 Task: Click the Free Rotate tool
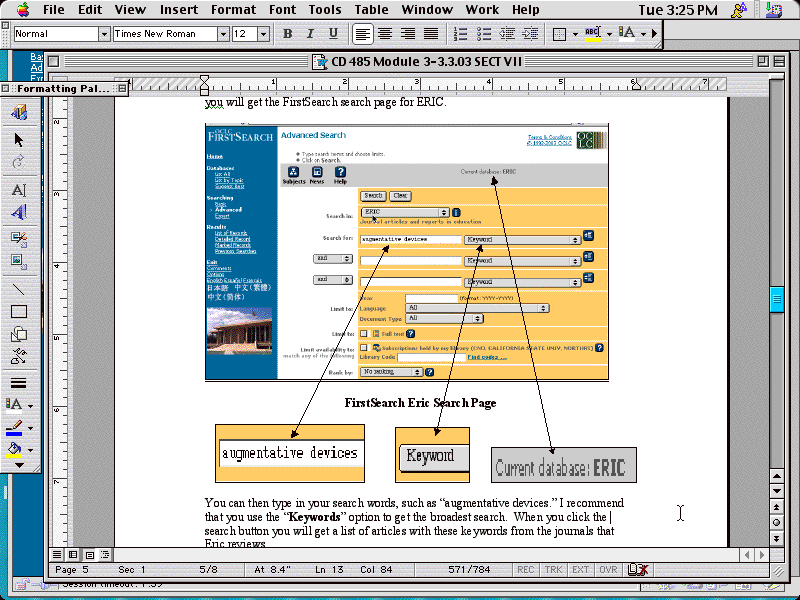coord(19,162)
